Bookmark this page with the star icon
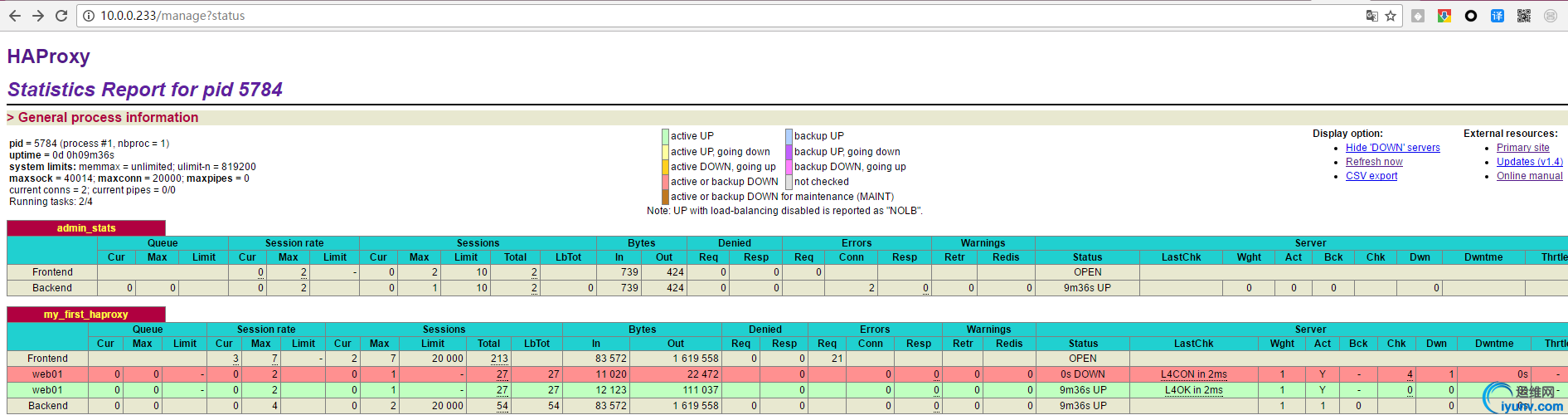Viewport: 1568px width, 420px height. tap(1391, 16)
